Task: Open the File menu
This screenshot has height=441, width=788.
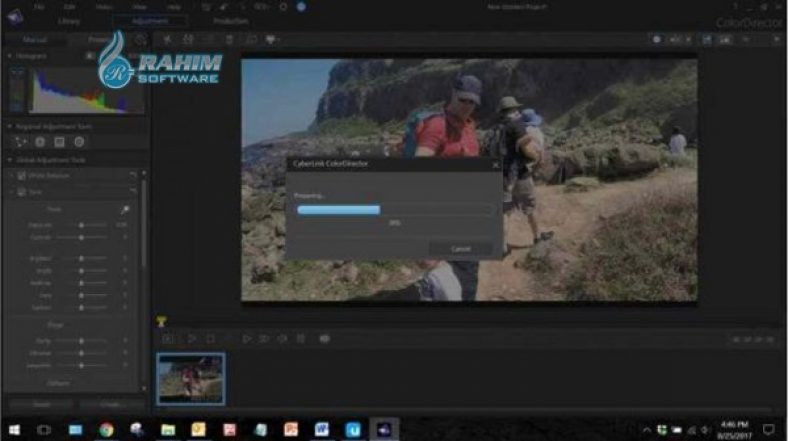Action: (x=39, y=7)
